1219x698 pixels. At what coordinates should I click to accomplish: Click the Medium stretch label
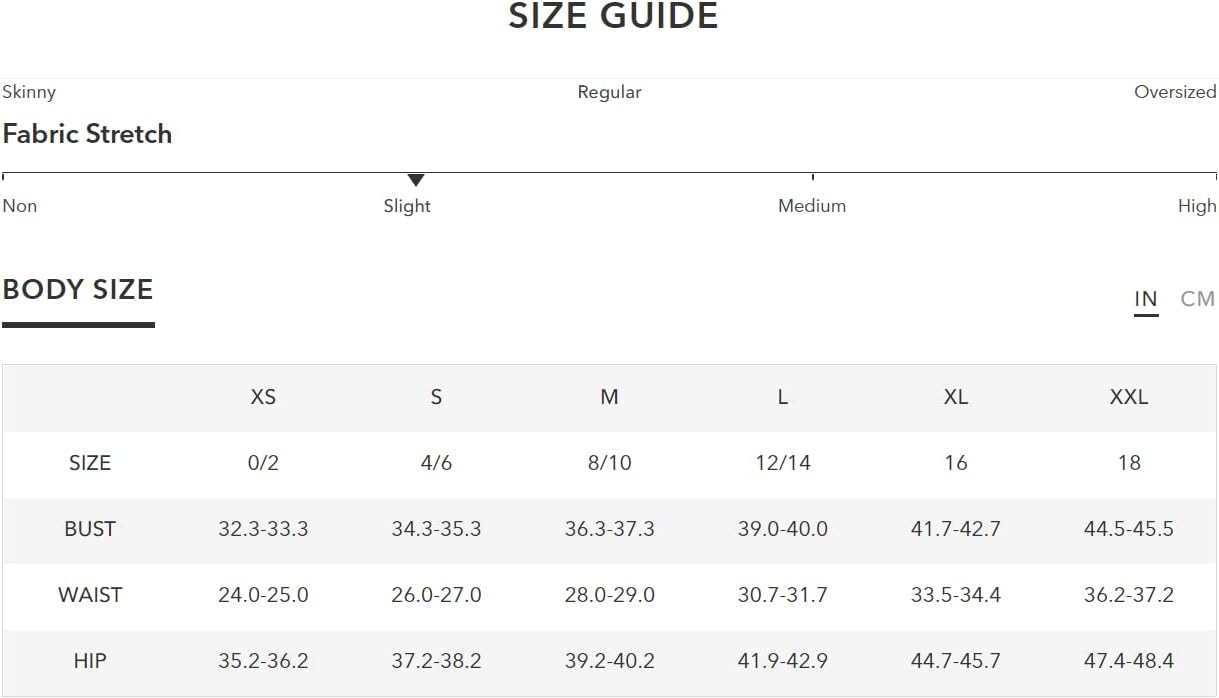pyautogui.click(x=812, y=206)
